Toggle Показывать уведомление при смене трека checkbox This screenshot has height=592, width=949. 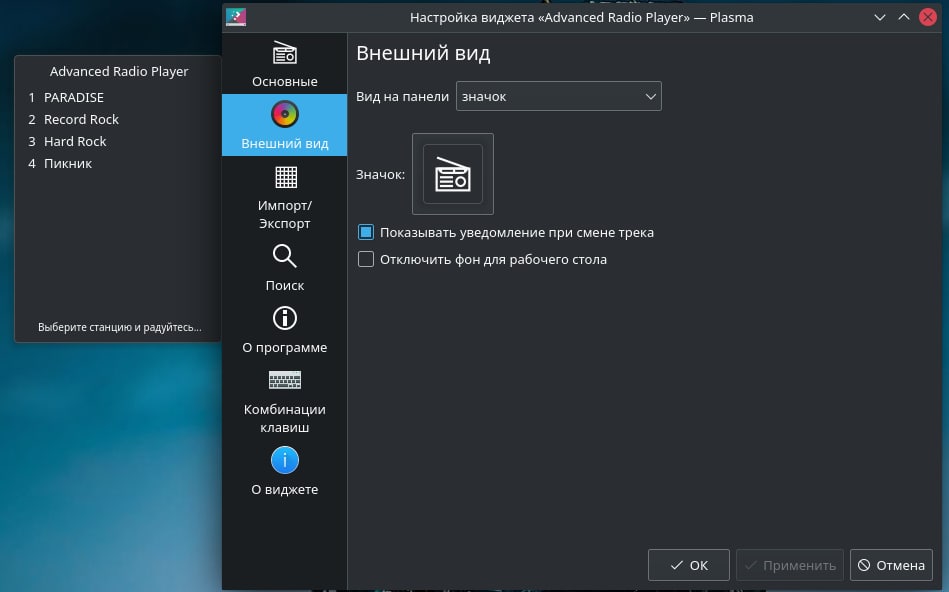(x=366, y=232)
